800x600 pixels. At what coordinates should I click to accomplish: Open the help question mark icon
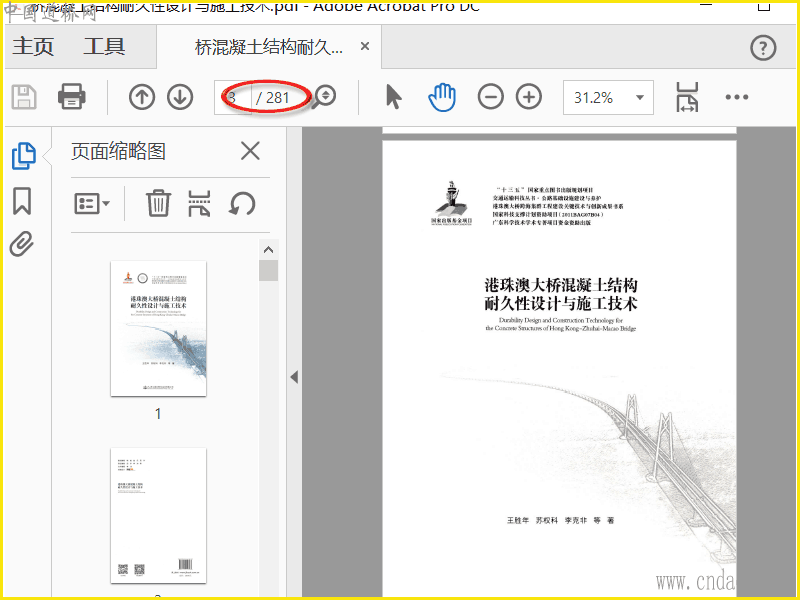click(x=763, y=48)
